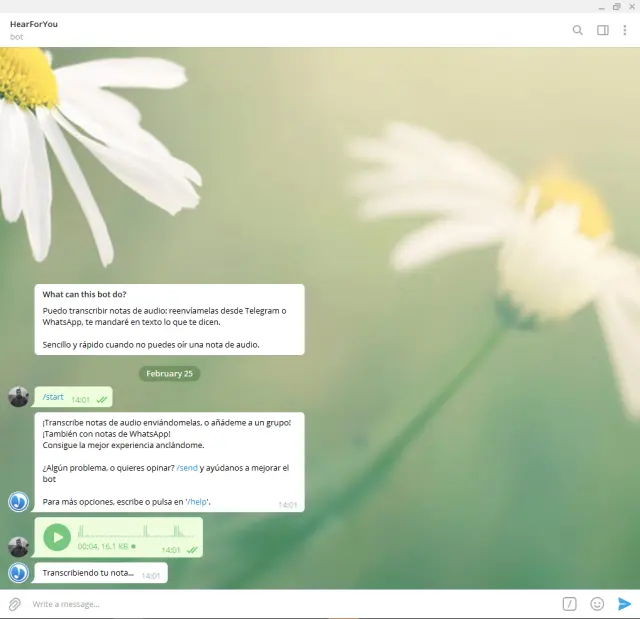Select the 'Transcribiendo tu nota' message bubble
Viewport: 640px width, 619px height.
click(87, 573)
